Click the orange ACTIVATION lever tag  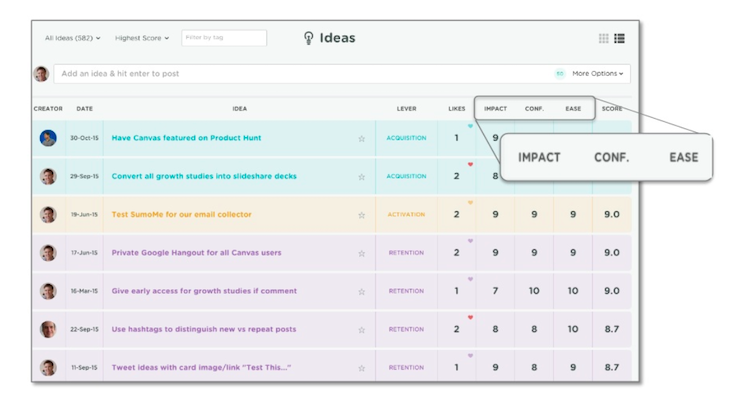pyautogui.click(x=406, y=215)
